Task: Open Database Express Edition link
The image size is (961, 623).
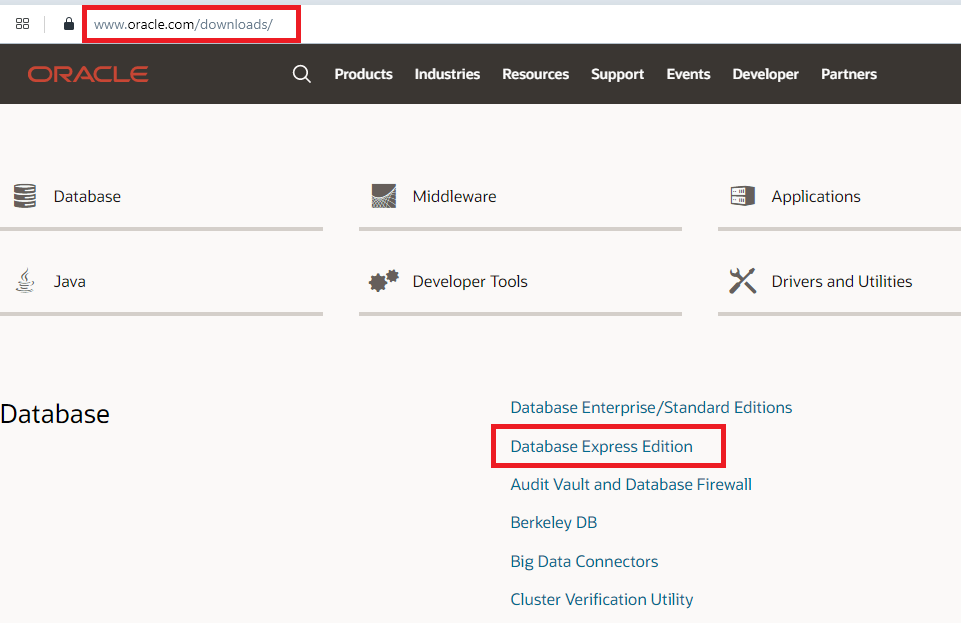Action: pyautogui.click(x=601, y=446)
